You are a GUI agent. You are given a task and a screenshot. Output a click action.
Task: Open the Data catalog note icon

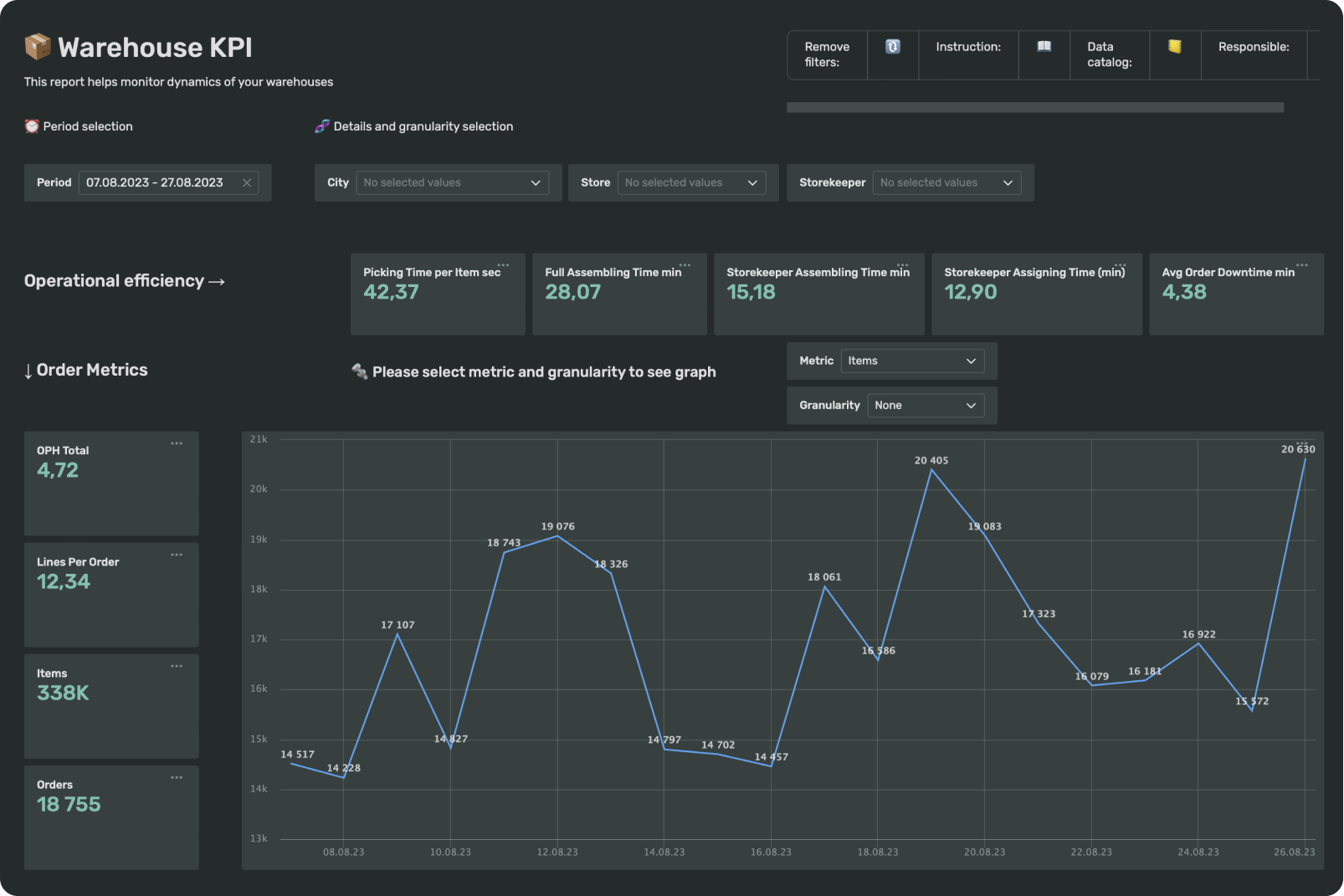pyautogui.click(x=1174, y=47)
